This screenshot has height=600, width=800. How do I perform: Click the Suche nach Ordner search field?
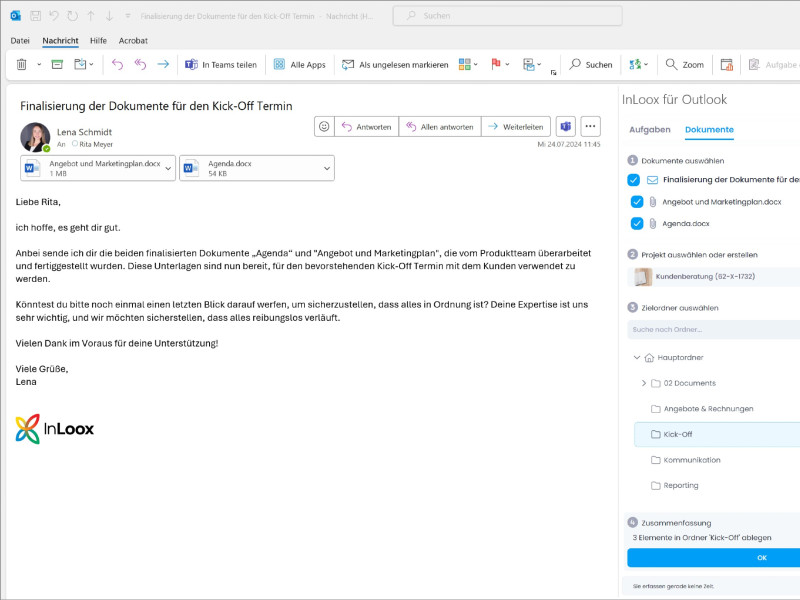pos(713,330)
